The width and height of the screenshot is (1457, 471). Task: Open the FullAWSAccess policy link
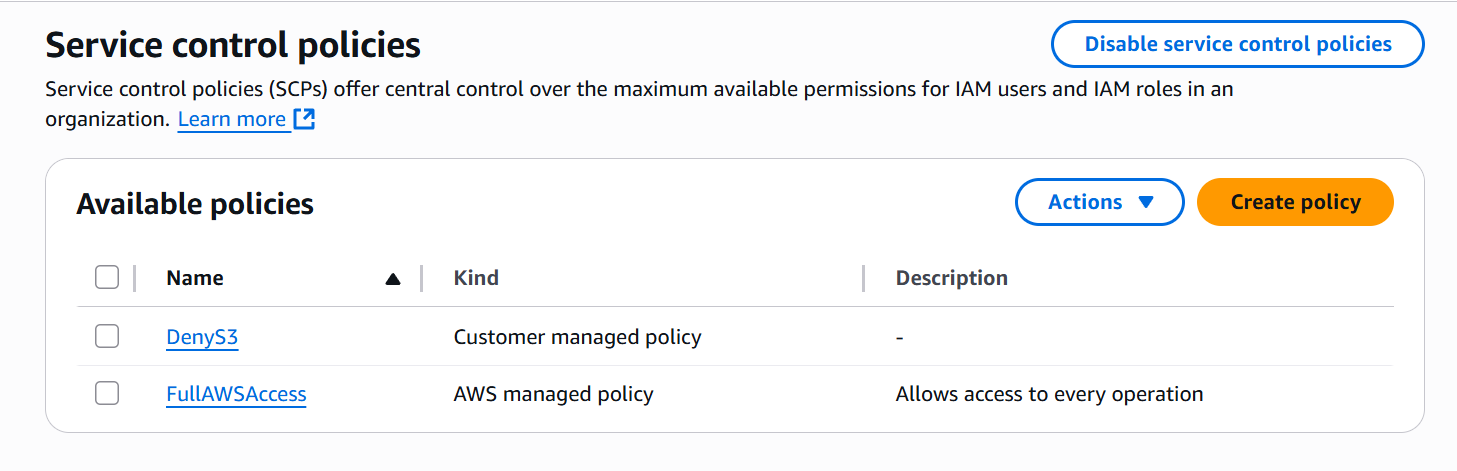click(236, 394)
